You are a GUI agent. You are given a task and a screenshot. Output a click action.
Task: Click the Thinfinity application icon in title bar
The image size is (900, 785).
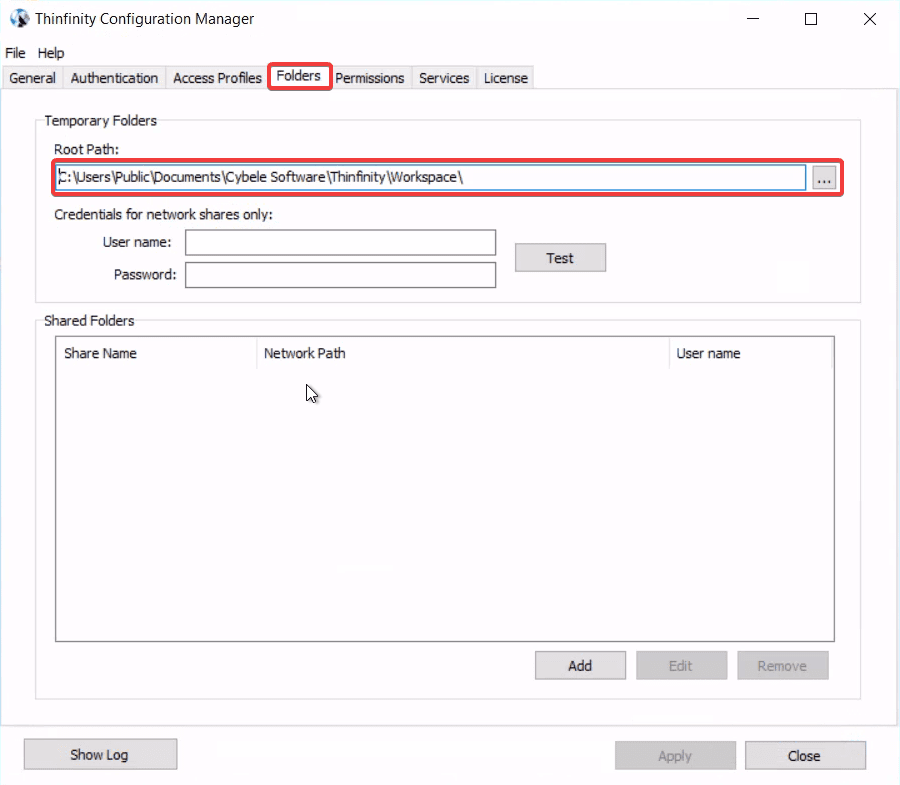tap(18, 18)
